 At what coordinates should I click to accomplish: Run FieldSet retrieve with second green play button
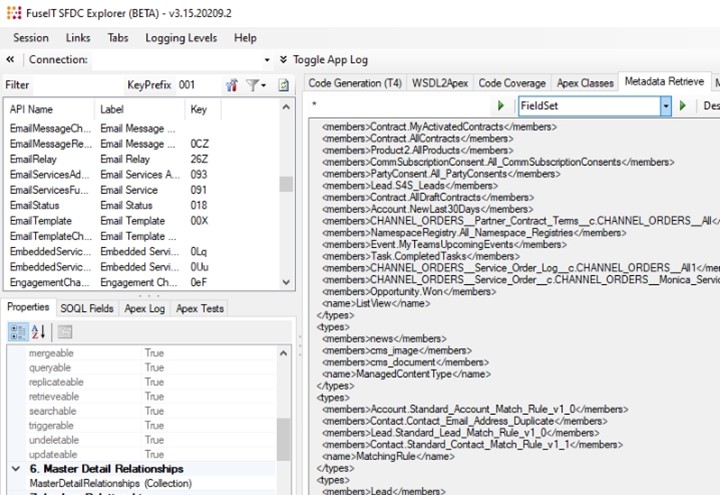683,106
